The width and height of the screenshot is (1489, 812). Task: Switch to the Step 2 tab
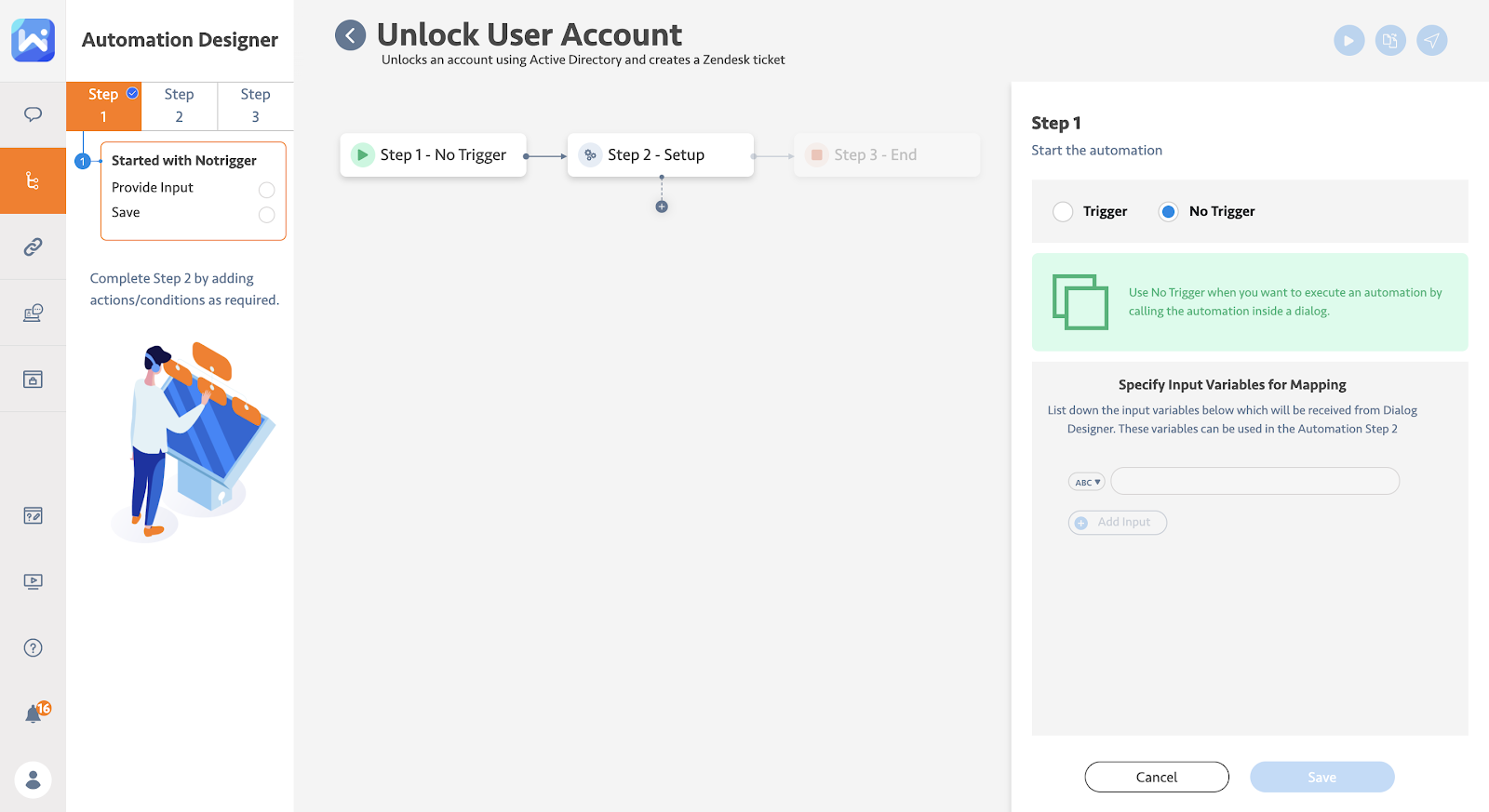click(179, 105)
